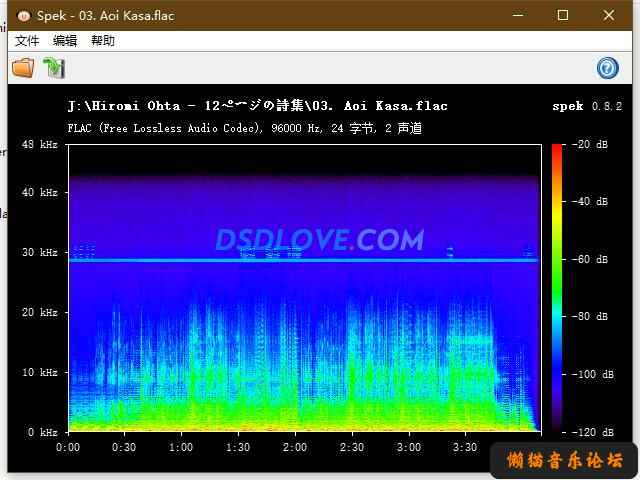Image resolution: width=640 pixels, height=480 pixels.
Task: Click the 2:00 mark on time axis
Action: [x=294, y=447]
